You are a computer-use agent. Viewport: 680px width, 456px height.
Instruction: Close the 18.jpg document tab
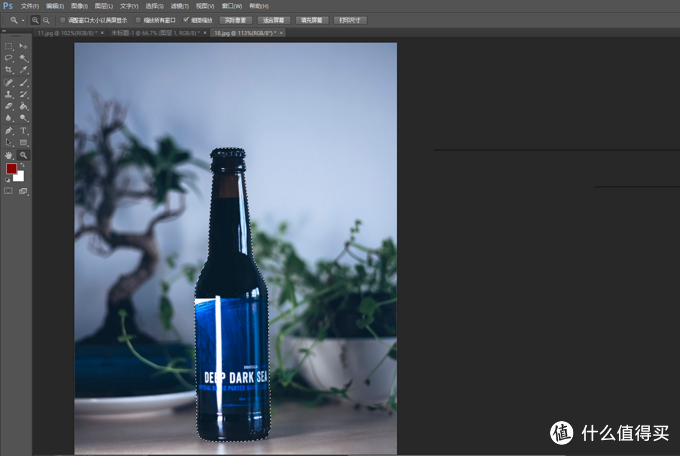281,33
